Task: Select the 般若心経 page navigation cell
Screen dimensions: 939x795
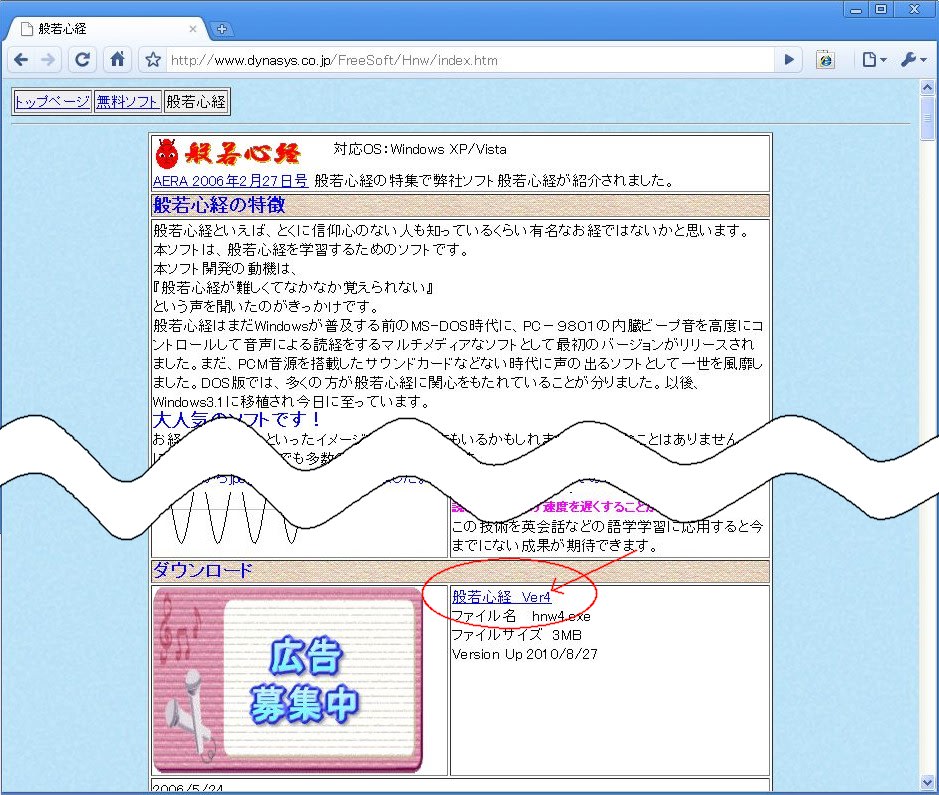Action: 196,101
